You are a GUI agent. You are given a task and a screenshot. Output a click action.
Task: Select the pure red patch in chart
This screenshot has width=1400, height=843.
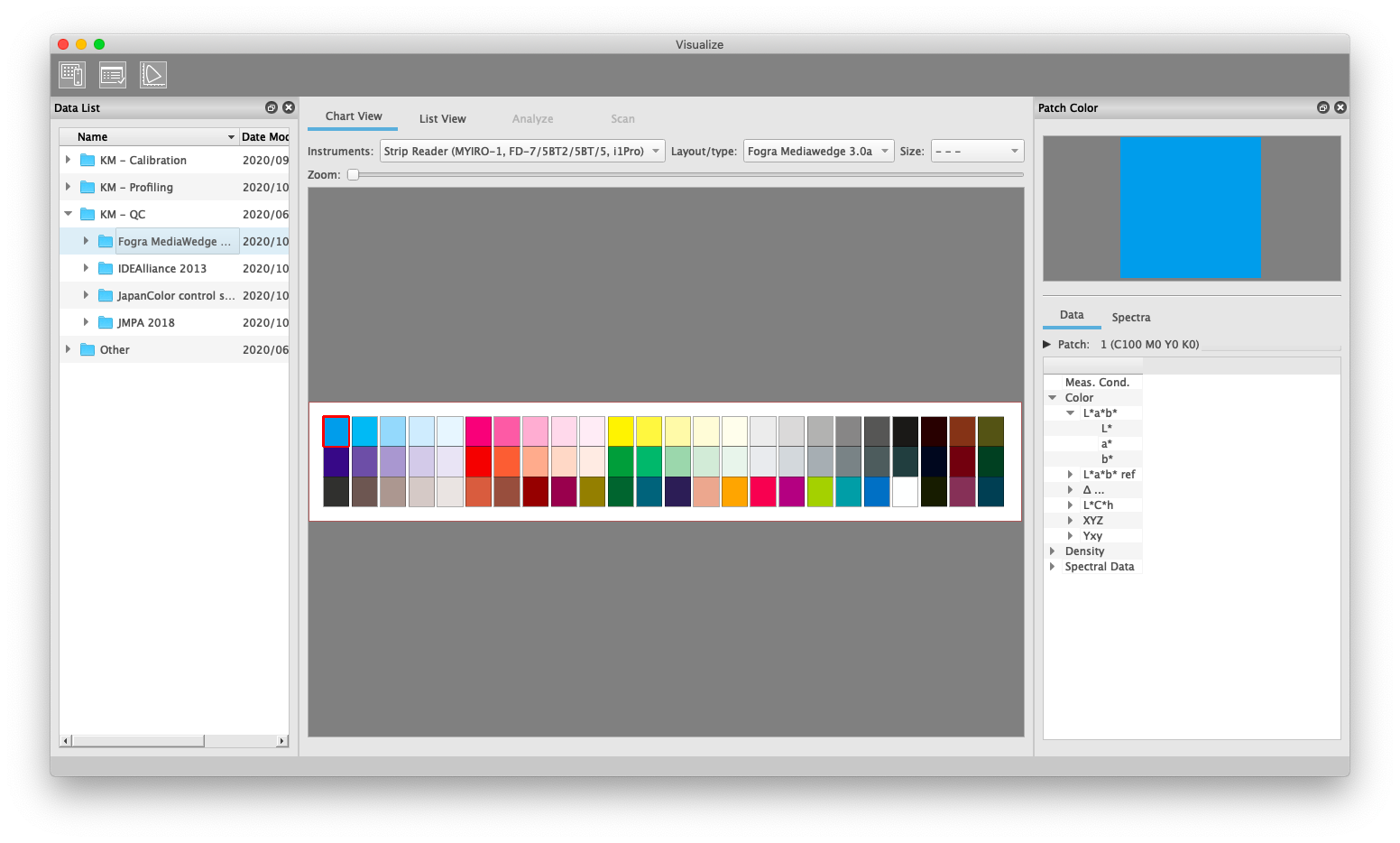point(478,461)
